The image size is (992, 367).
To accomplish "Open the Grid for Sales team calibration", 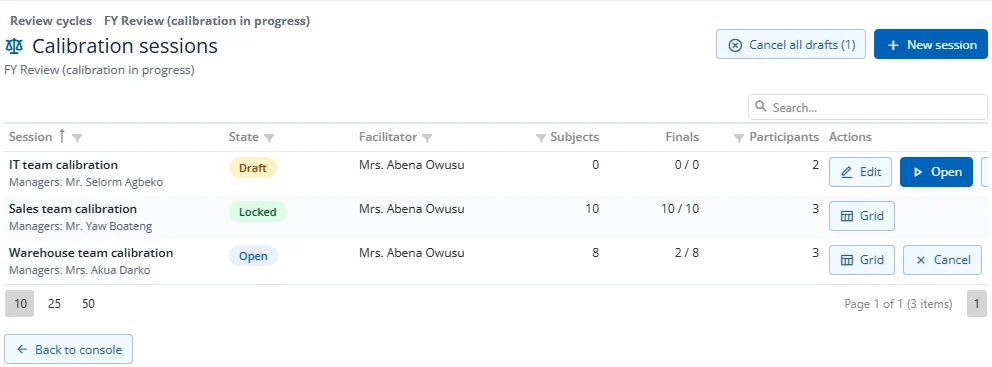I will 862,216.
